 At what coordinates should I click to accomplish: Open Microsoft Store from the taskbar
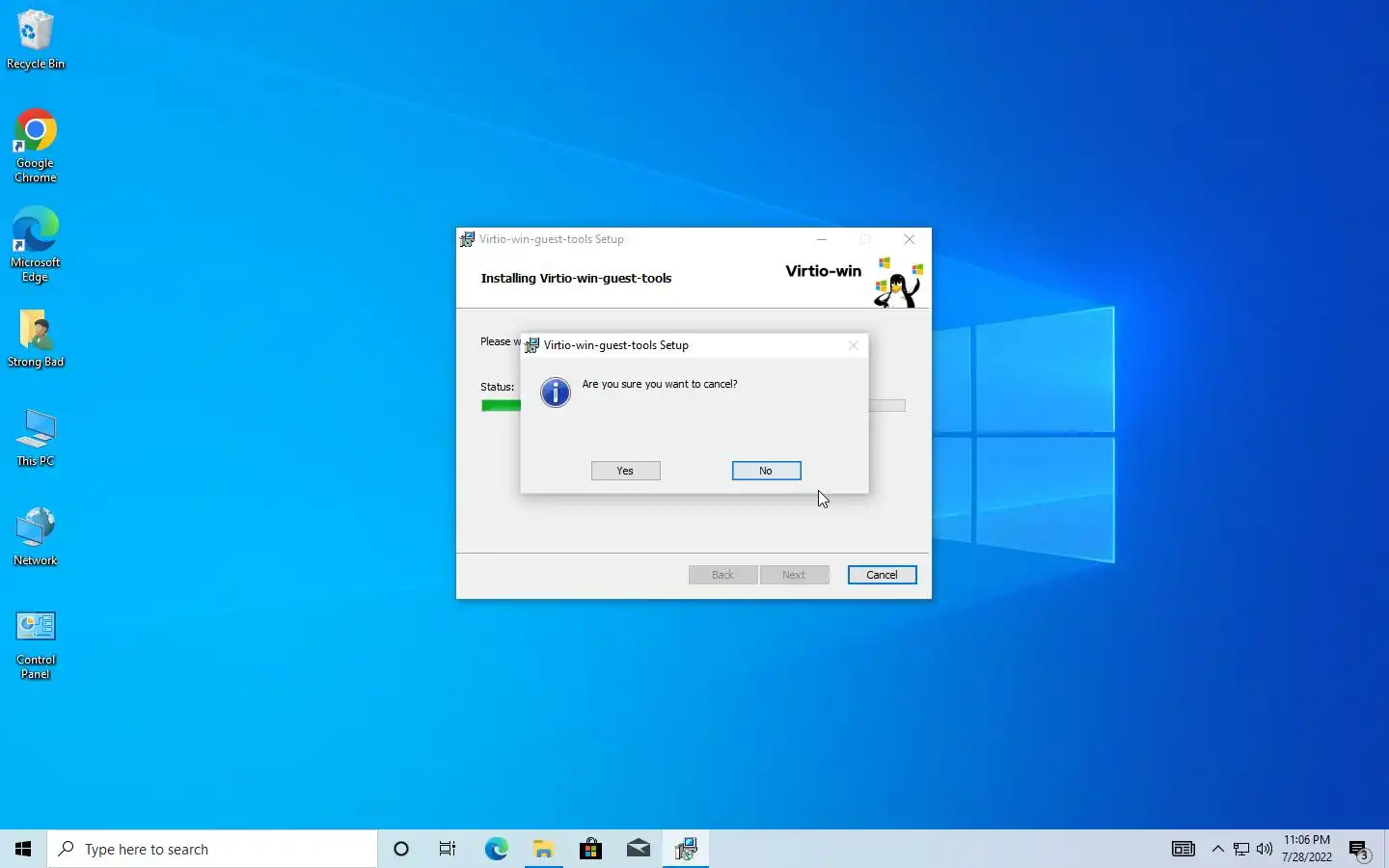point(590,849)
